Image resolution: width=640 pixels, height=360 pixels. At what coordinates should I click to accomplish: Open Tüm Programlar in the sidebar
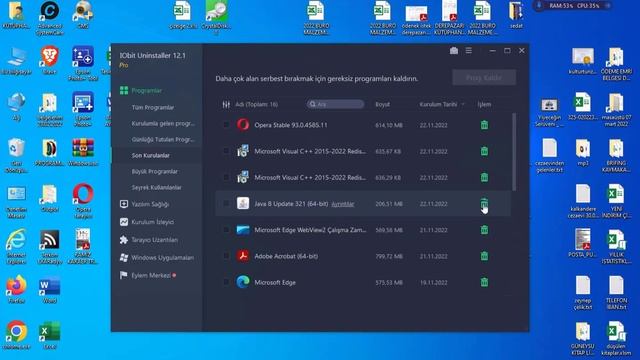(153, 107)
